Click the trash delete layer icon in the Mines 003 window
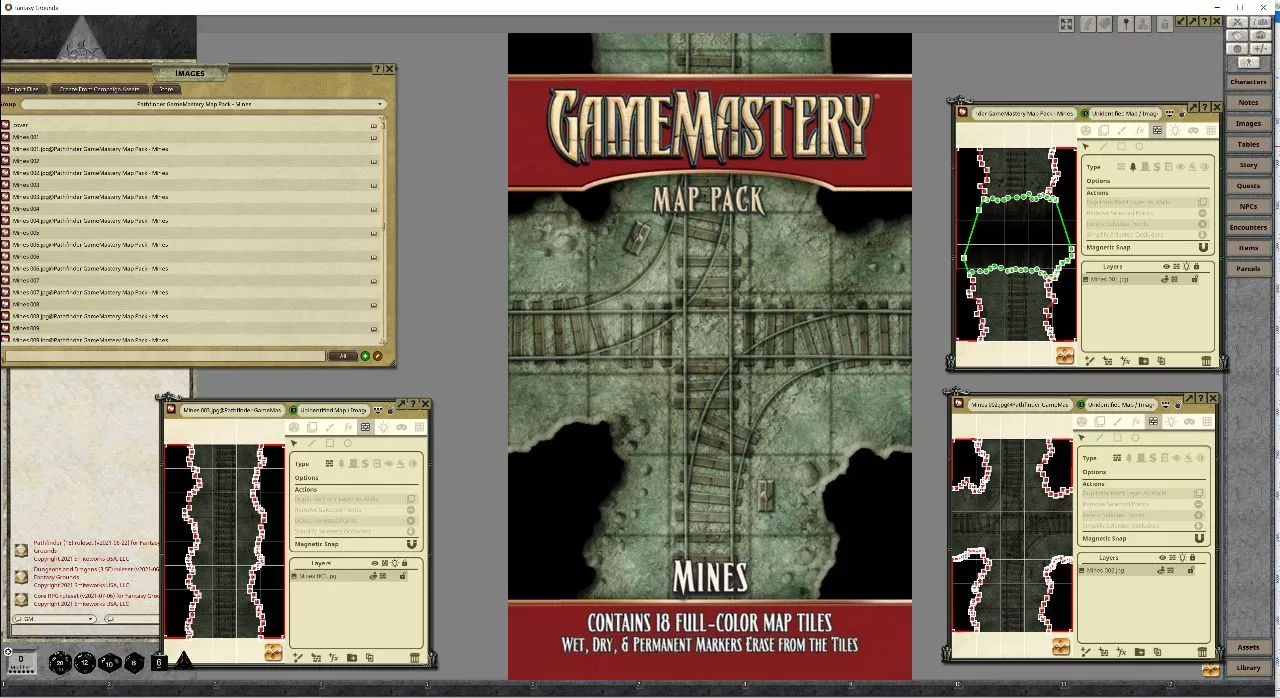This screenshot has width=1280, height=698. pyautogui.click(x=415, y=658)
